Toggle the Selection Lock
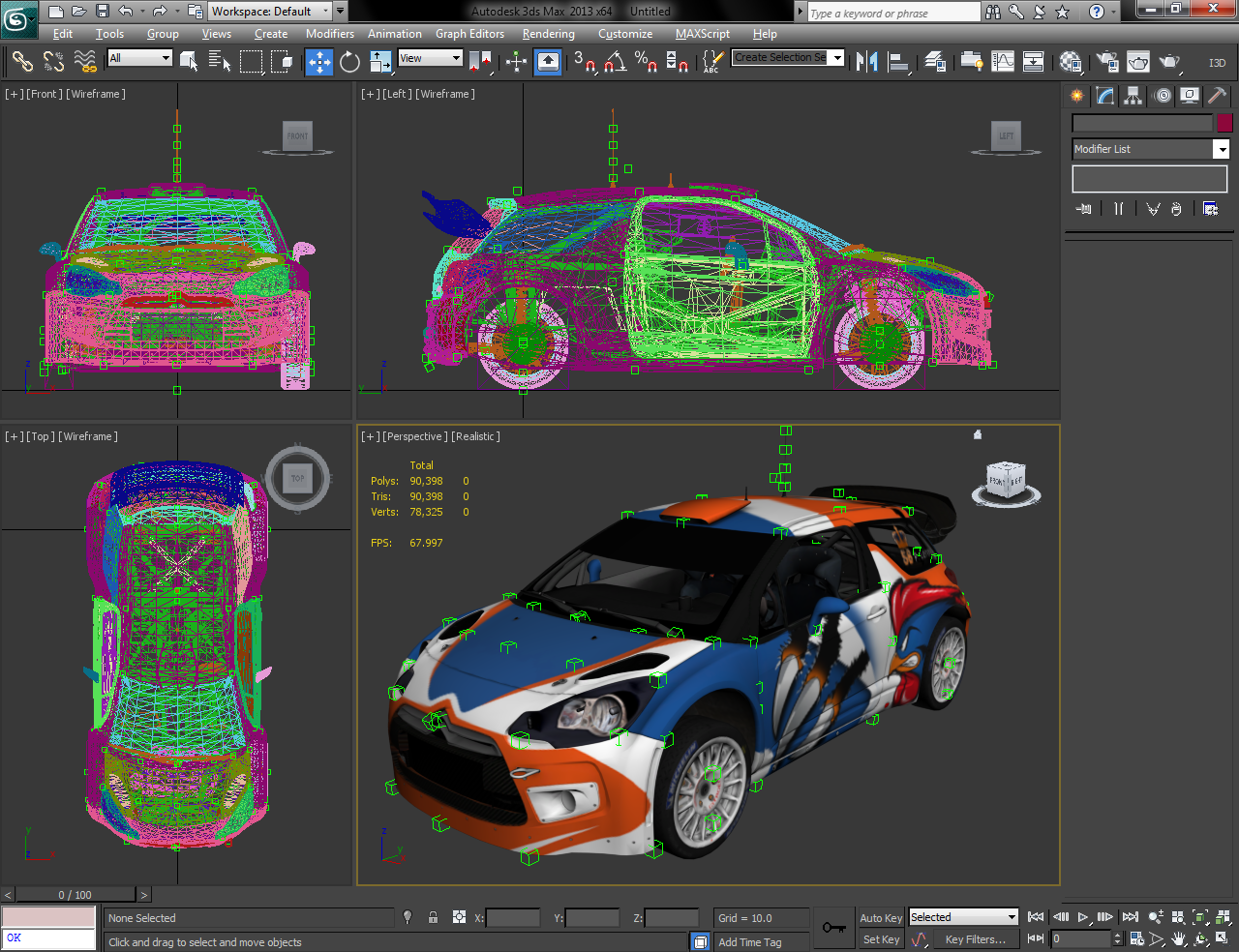 434,917
